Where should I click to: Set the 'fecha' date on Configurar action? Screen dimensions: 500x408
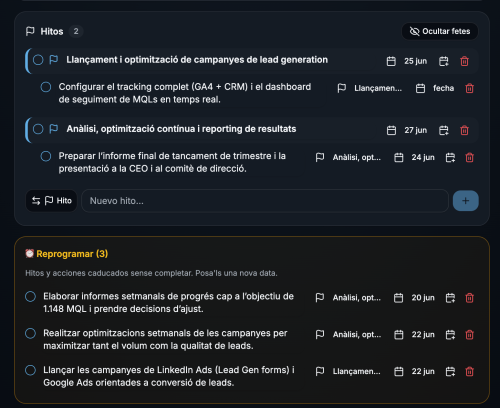coord(435,88)
